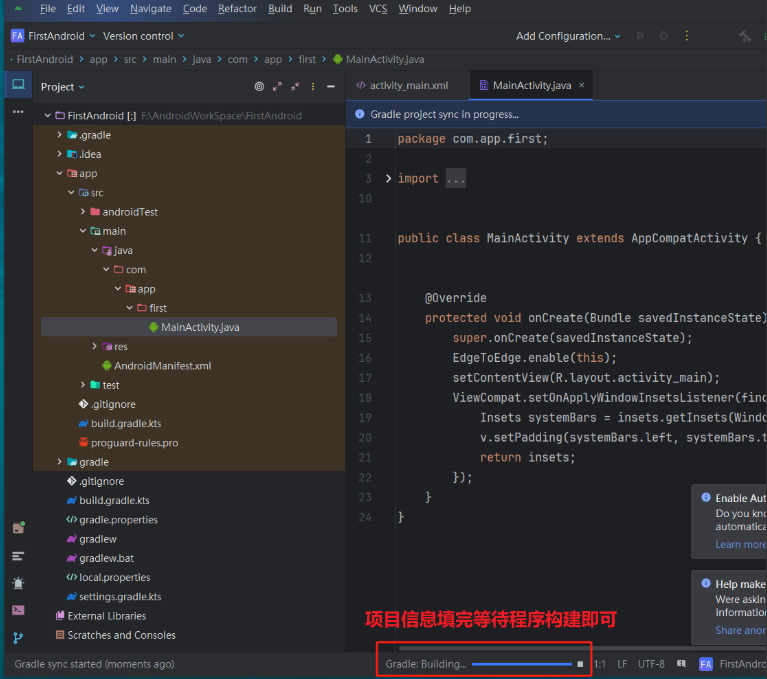Open Project panel options menu

[x=313, y=87]
